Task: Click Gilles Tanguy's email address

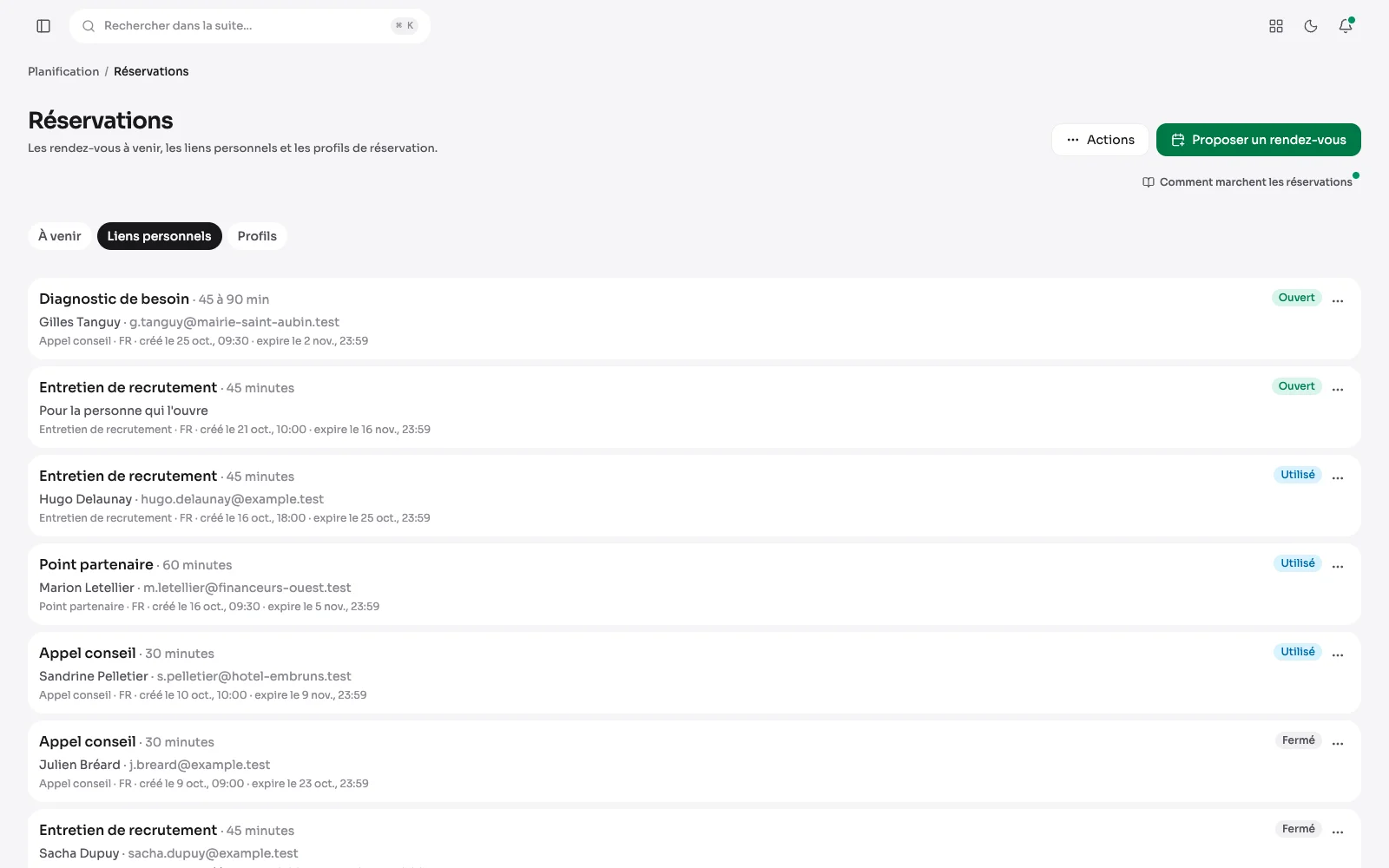Action: pyautogui.click(x=234, y=322)
